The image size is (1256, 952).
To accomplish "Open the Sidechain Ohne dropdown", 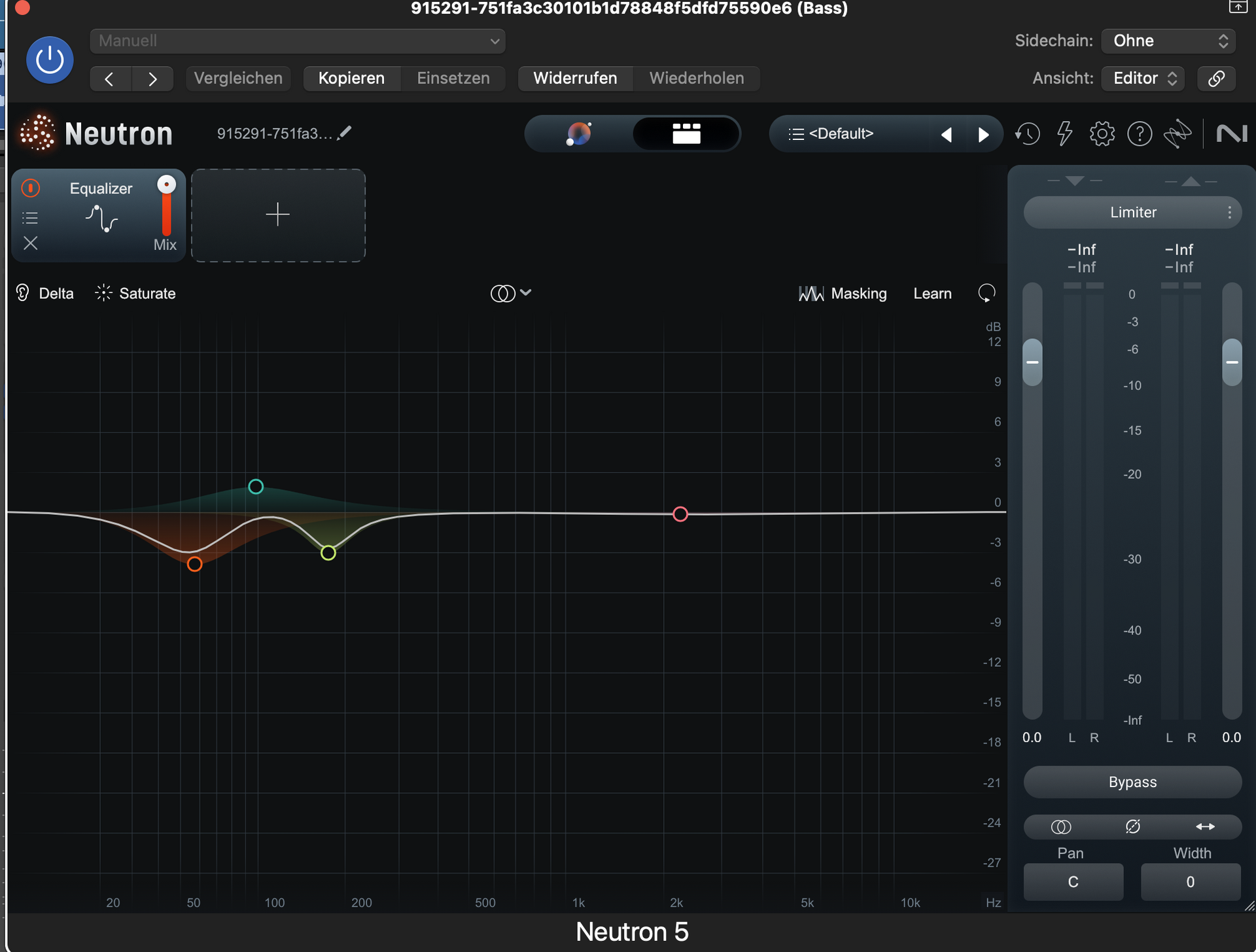I will click(x=1168, y=41).
